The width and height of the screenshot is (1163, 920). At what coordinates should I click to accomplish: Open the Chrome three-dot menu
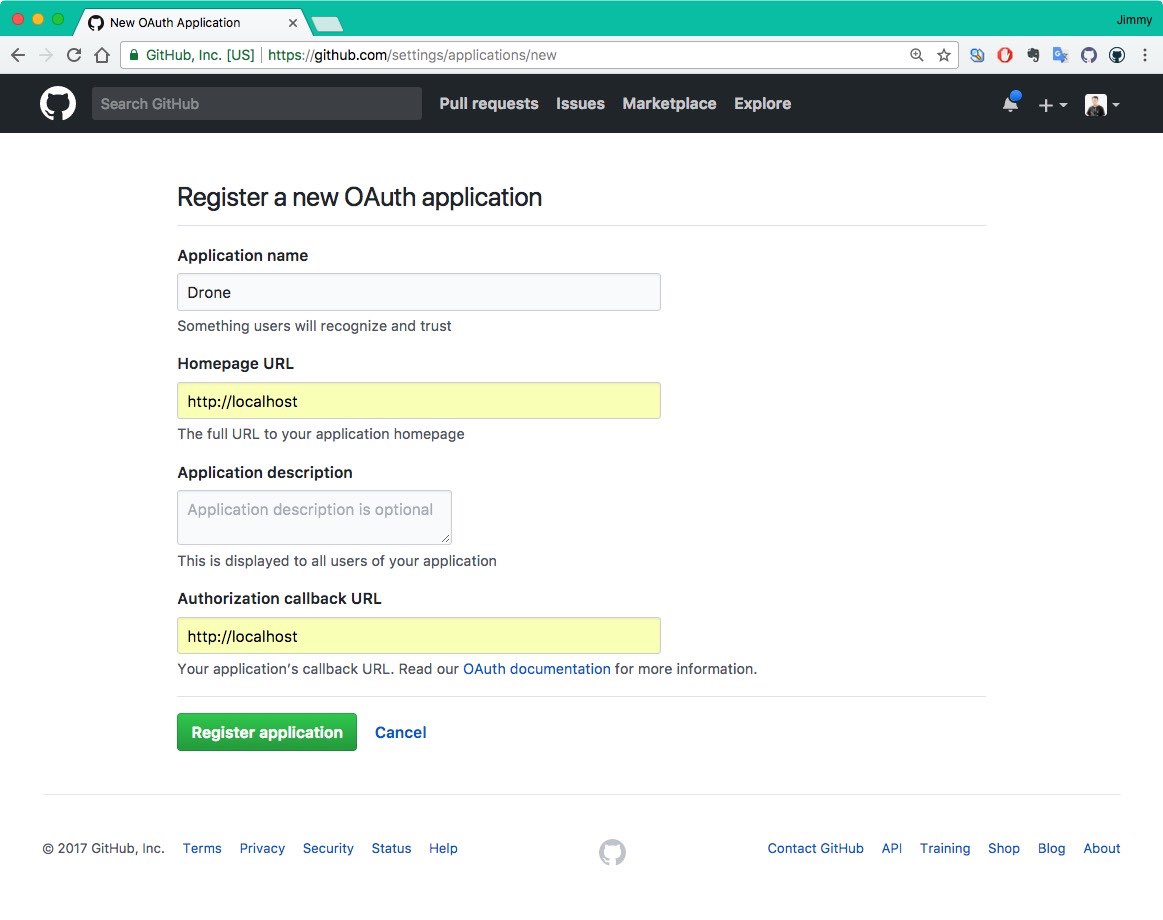click(1145, 55)
